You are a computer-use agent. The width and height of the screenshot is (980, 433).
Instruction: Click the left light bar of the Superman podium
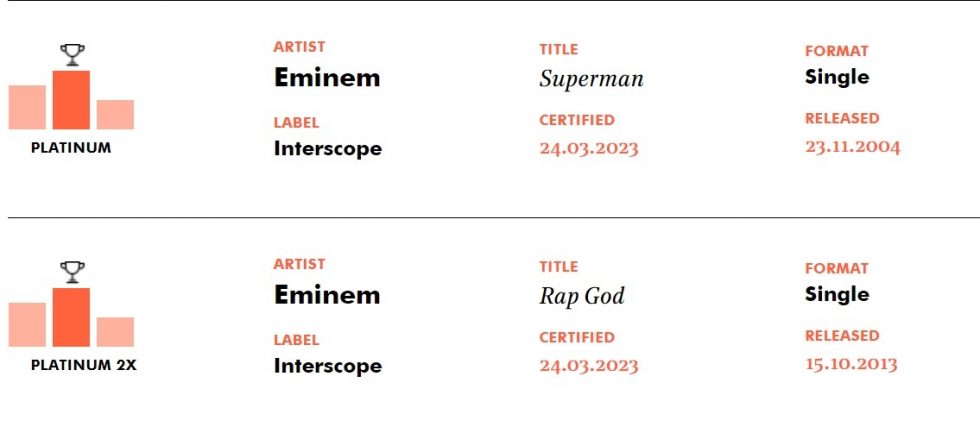27,107
